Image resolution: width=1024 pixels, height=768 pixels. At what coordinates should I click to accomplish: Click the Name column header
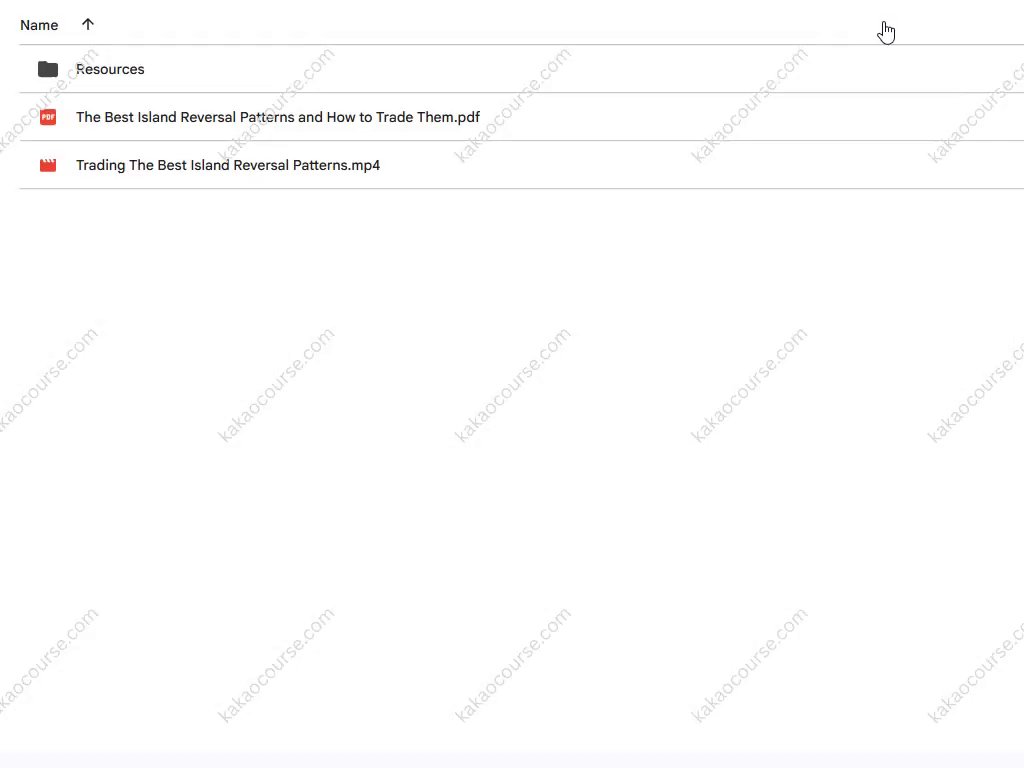pyautogui.click(x=39, y=25)
